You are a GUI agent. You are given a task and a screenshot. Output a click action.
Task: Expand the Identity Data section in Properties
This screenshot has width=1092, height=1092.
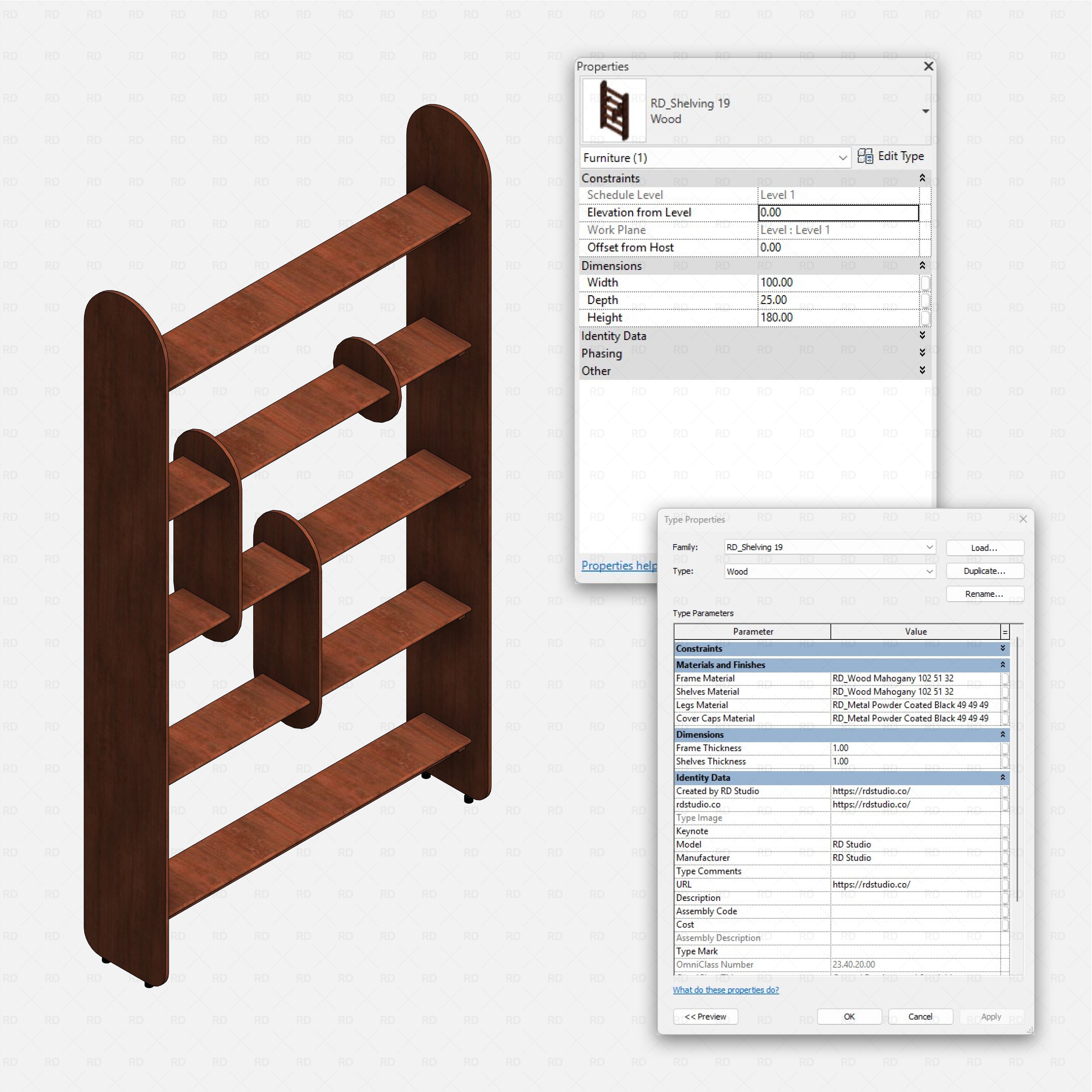click(x=922, y=335)
